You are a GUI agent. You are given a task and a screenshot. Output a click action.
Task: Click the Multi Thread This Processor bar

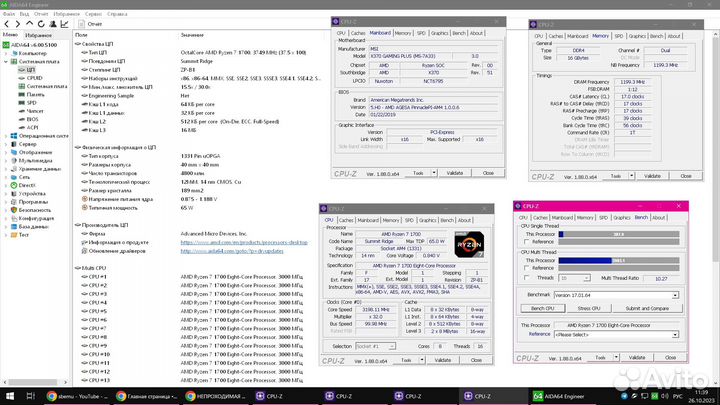click(619, 260)
